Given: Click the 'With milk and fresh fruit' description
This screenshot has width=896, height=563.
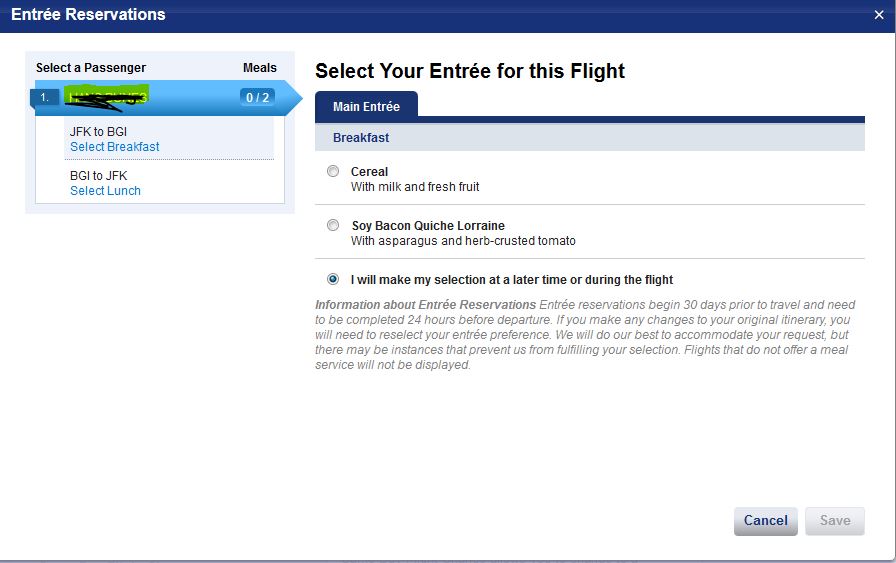Looking at the screenshot, I should click(x=415, y=187).
